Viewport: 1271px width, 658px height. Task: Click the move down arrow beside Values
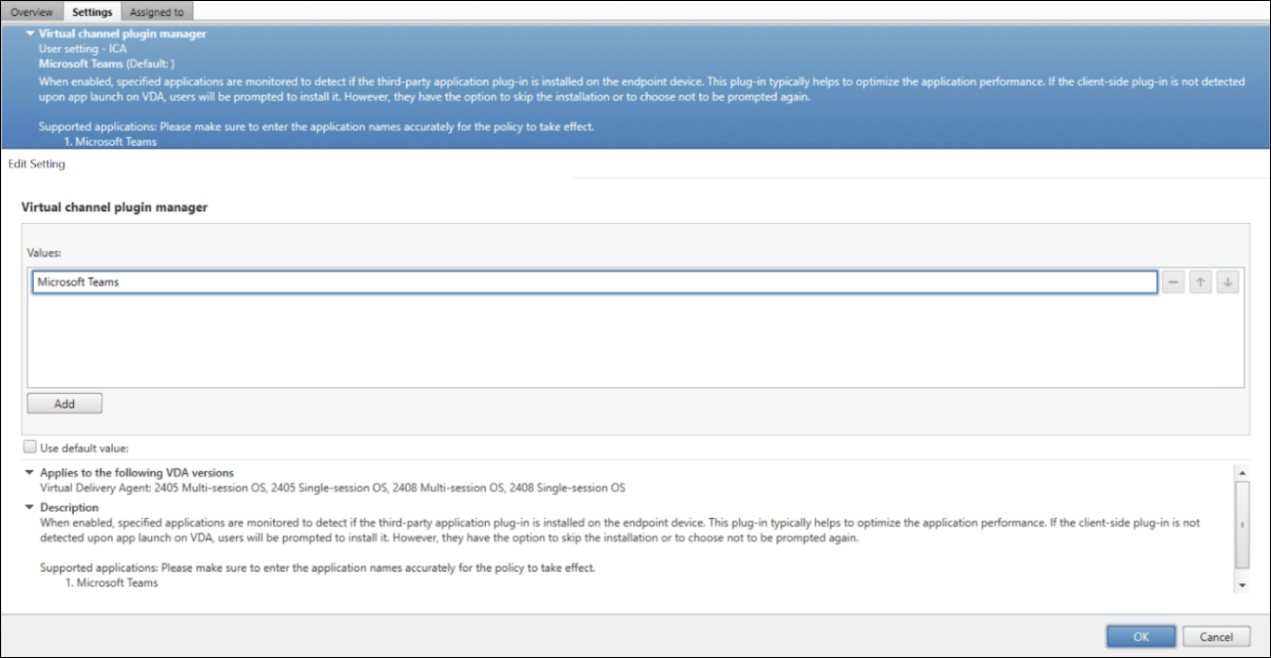coord(1228,283)
